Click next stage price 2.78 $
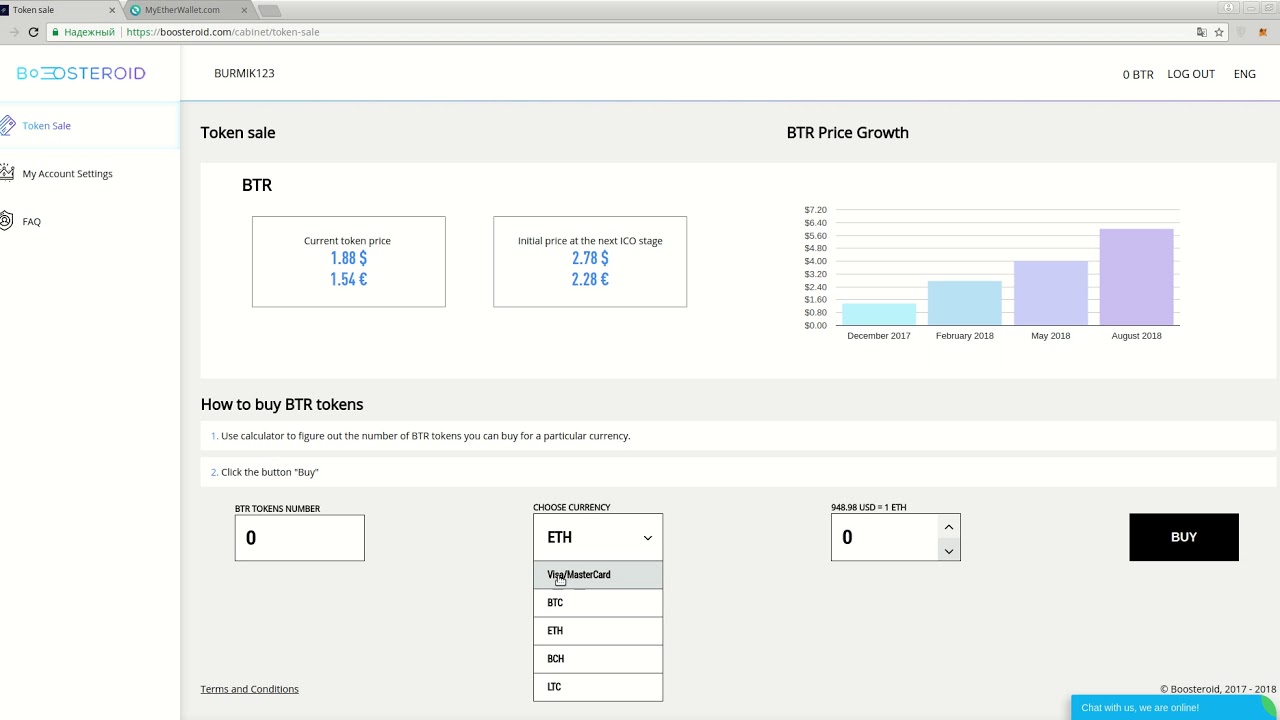This screenshot has height=720, width=1280. tap(590, 258)
